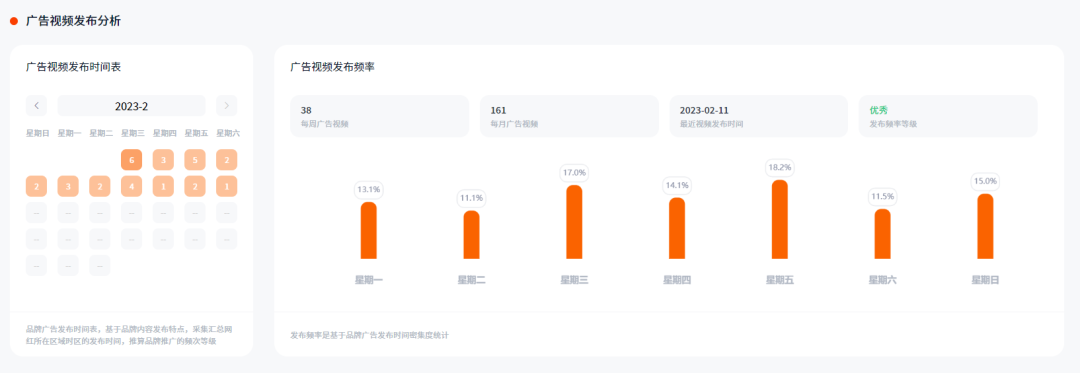The image size is (1080, 373).
Task: Click the 13.1% bar label
Action: pyautogui.click(x=368, y=189)
